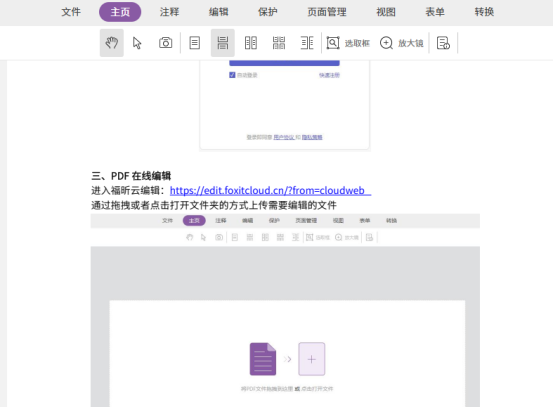554x408 pixels.
Task: Activate the 选取框 marquee zoom tool
Action: pyautogui.click(x=348, y=43)
